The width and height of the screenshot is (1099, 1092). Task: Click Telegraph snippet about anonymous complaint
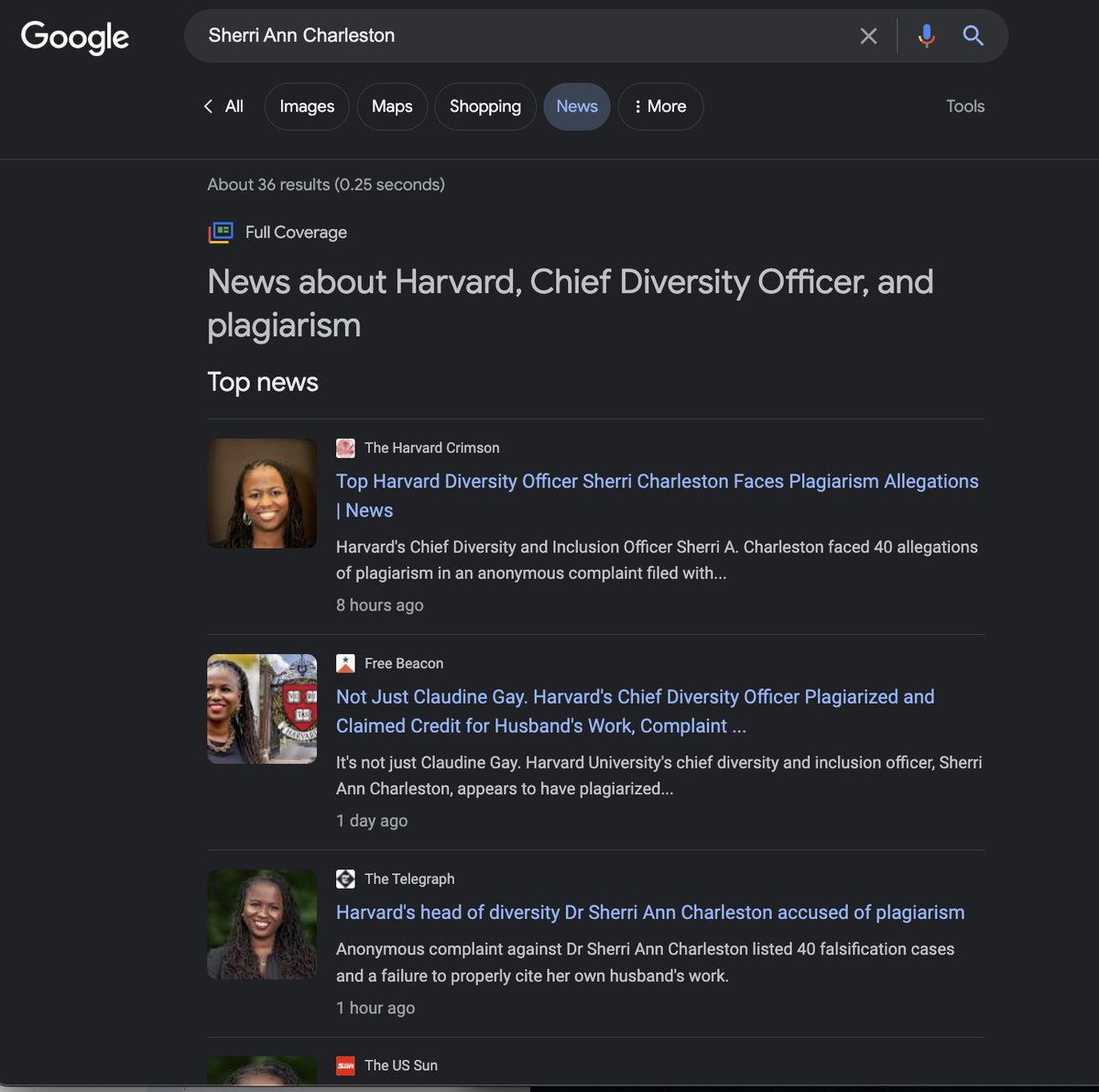[646, 962]
